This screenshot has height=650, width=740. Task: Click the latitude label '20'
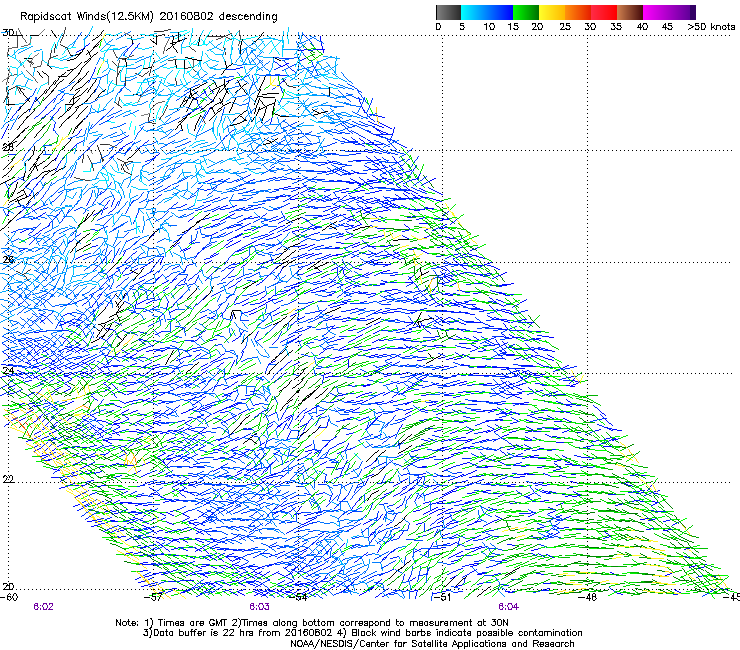click(x=8, y=587)
